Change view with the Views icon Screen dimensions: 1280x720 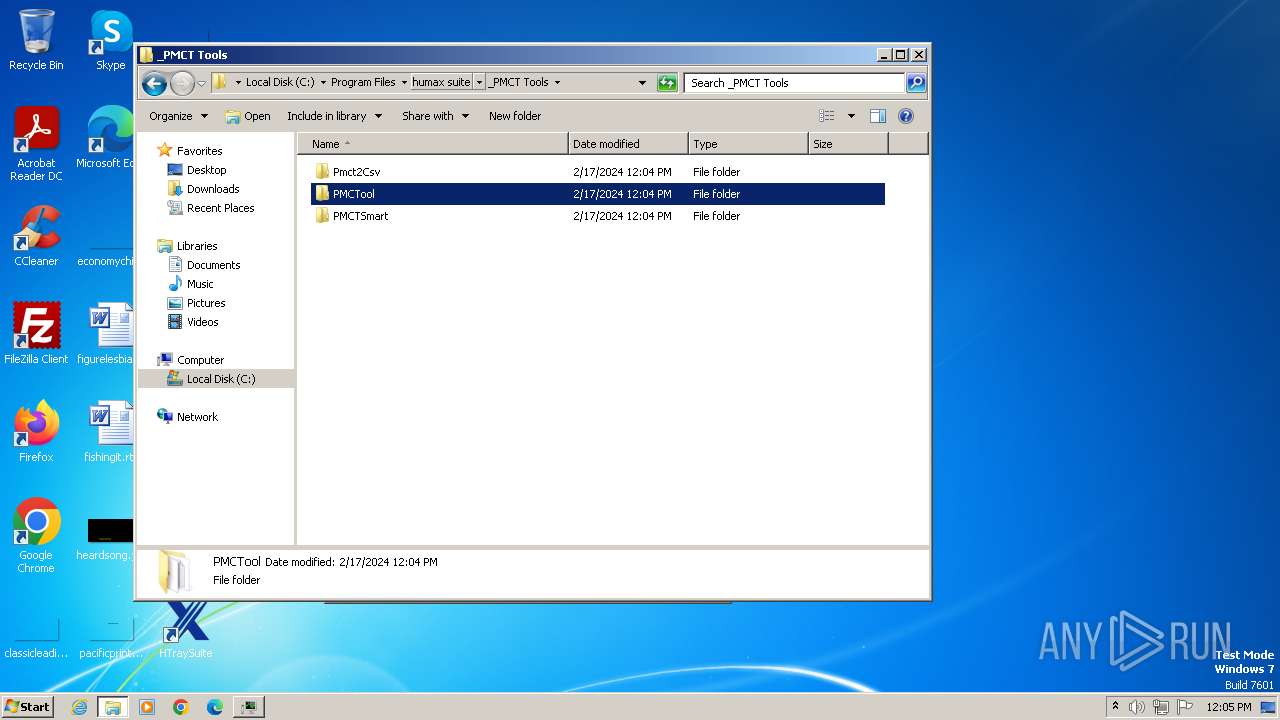(x=826, y=116)
